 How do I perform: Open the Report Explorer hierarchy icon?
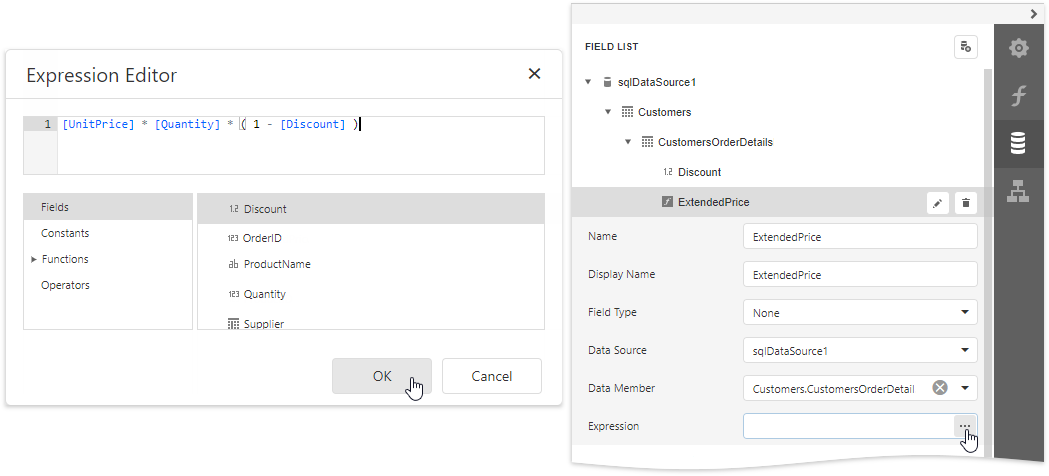1018,191
